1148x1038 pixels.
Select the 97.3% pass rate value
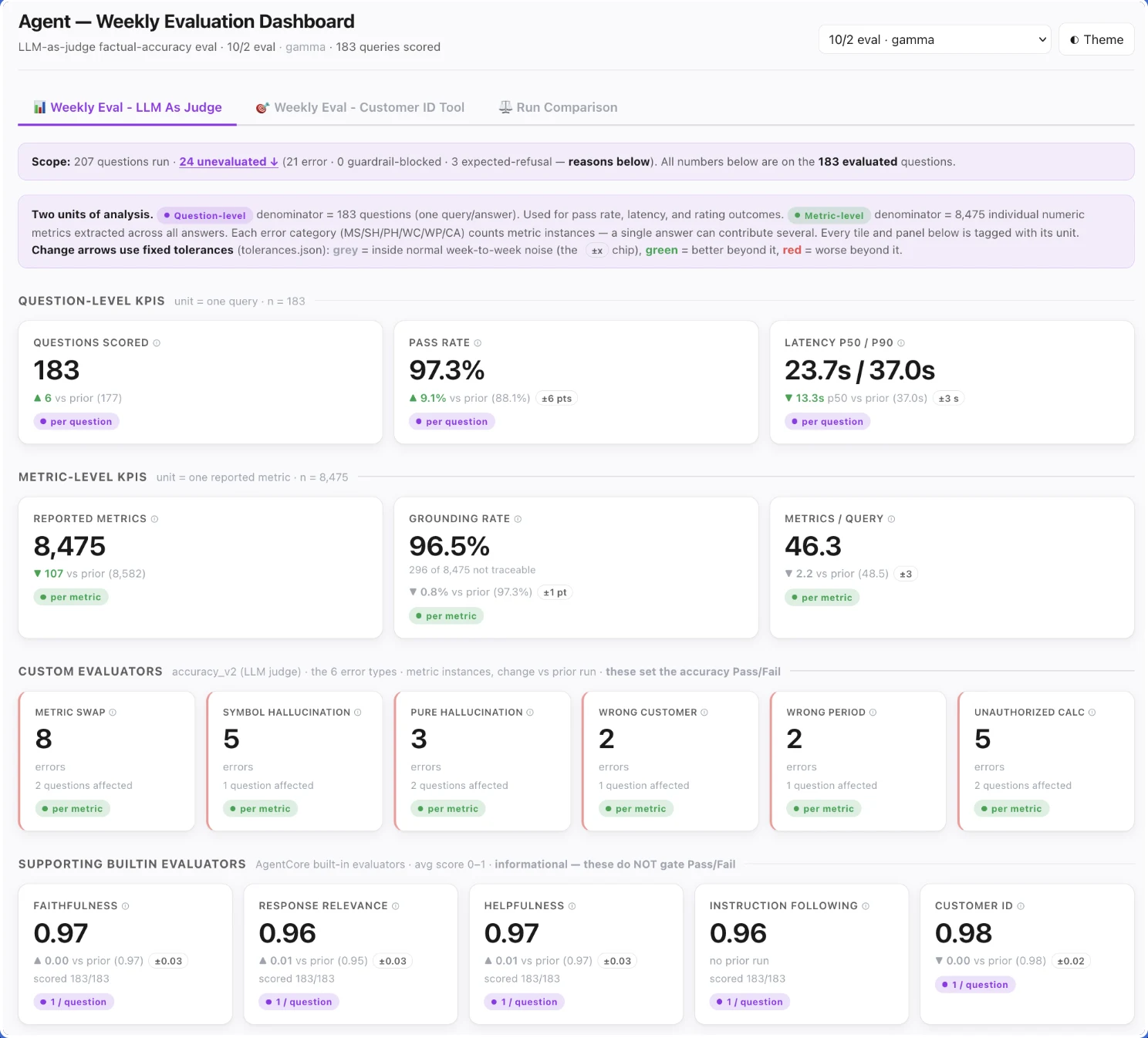[x=447, y=370]
